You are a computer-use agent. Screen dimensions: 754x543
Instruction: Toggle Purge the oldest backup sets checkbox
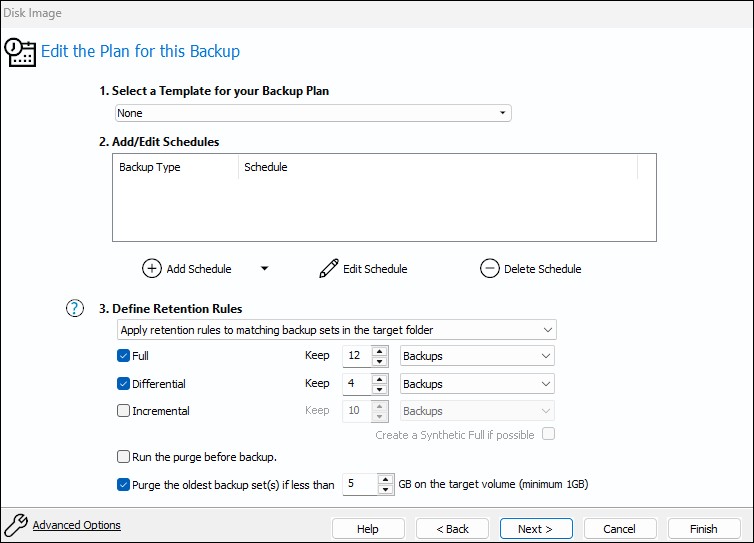124,484
